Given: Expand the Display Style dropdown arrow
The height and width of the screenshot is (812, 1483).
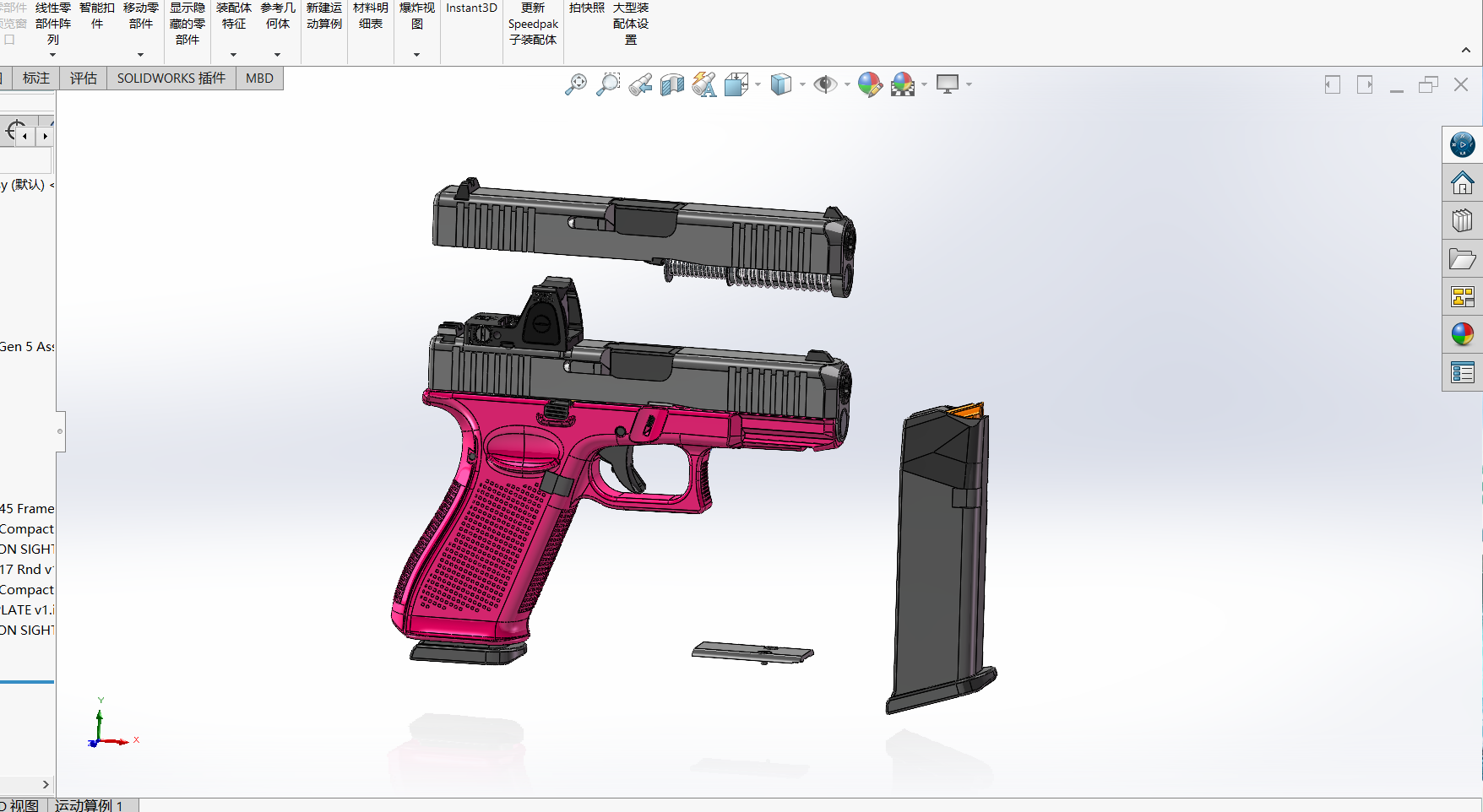Looking at the screenshot, I should click(801, 84).
